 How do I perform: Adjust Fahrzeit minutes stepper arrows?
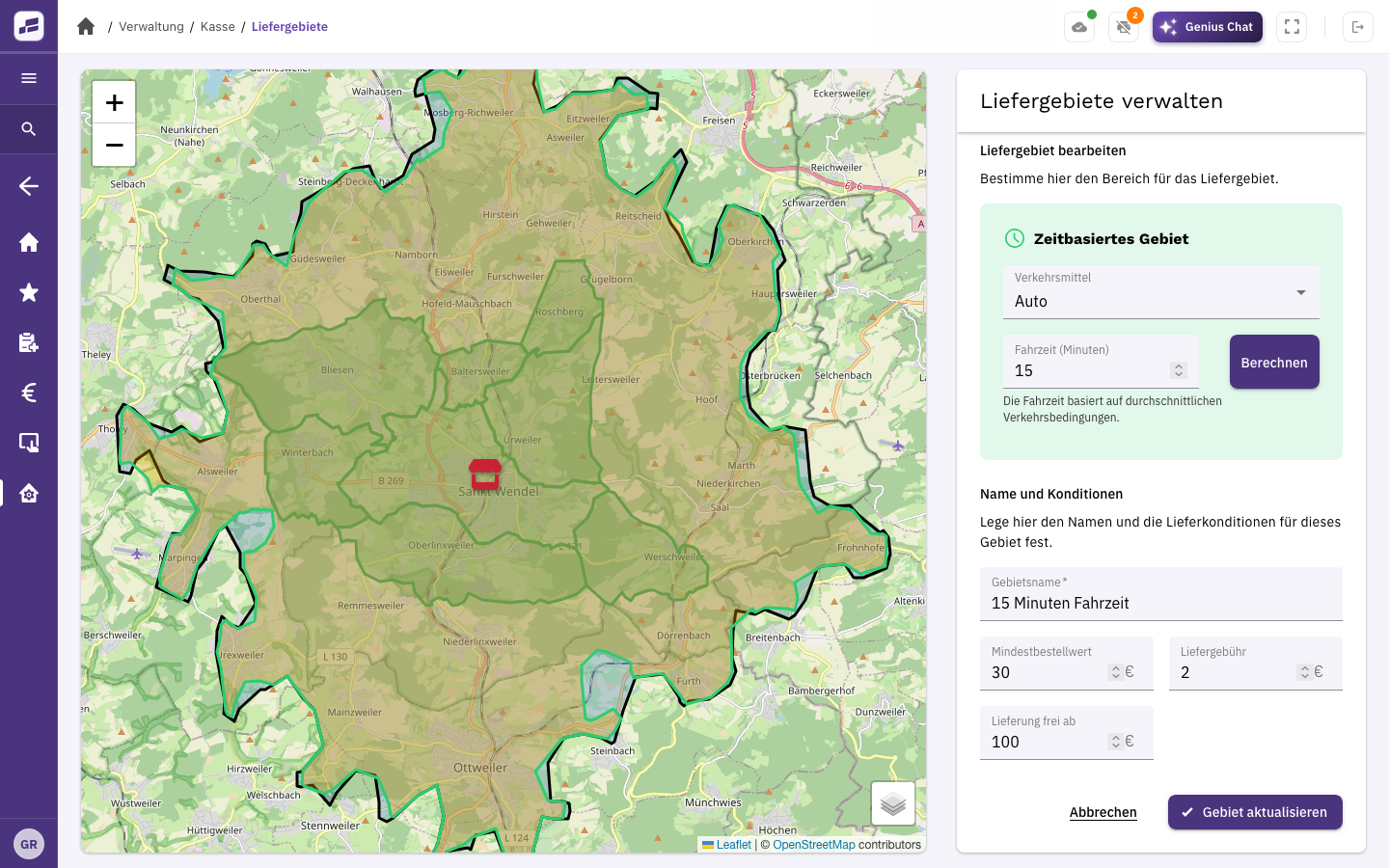pos(1179,370)
